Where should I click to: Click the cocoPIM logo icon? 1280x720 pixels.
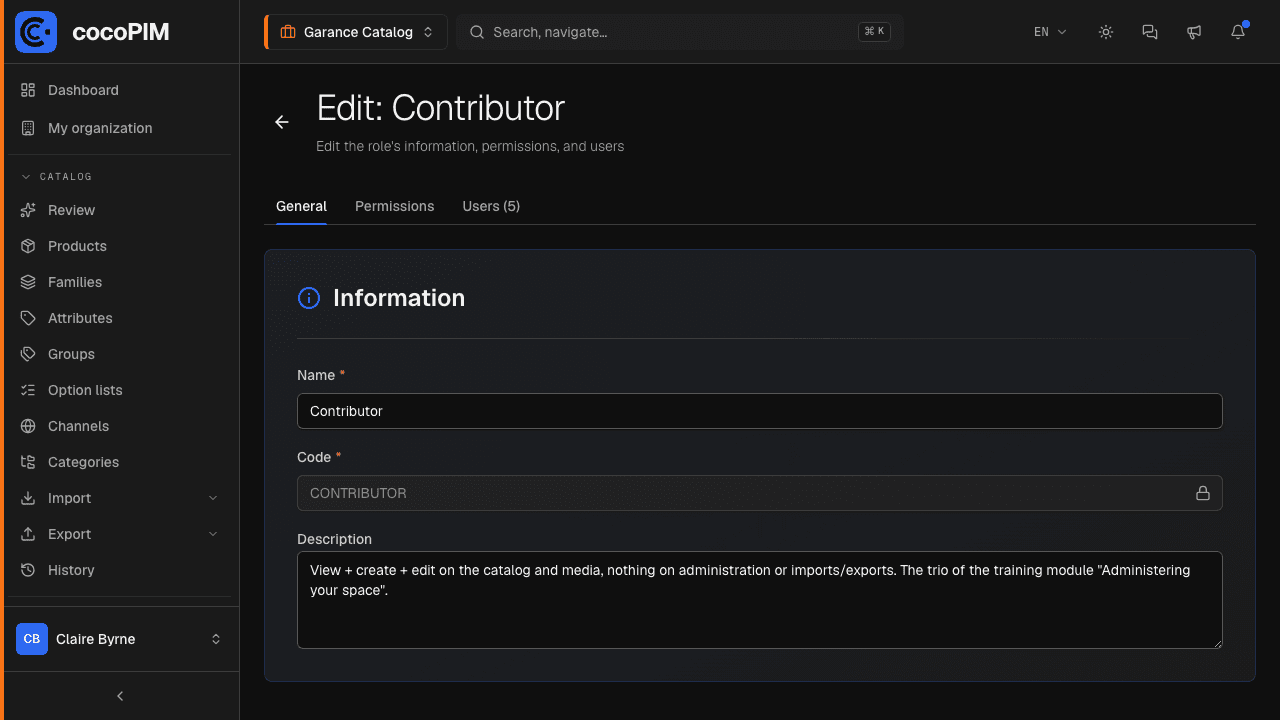tap(36, 32)
